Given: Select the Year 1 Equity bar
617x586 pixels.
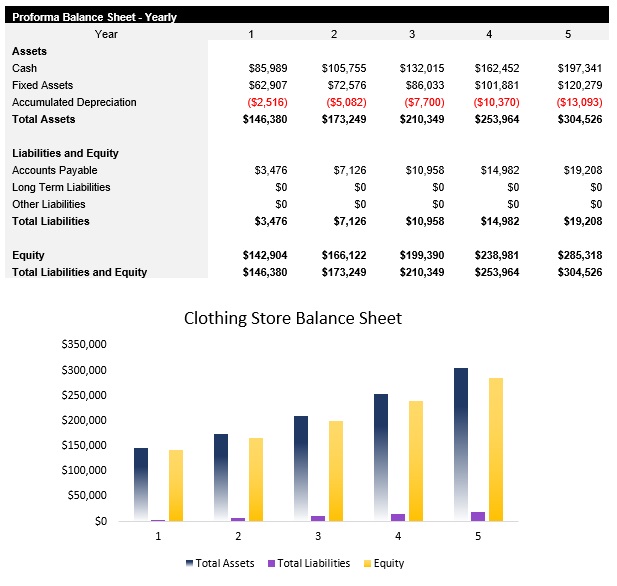Looking at the screenshot, I should tap(176, 486).
